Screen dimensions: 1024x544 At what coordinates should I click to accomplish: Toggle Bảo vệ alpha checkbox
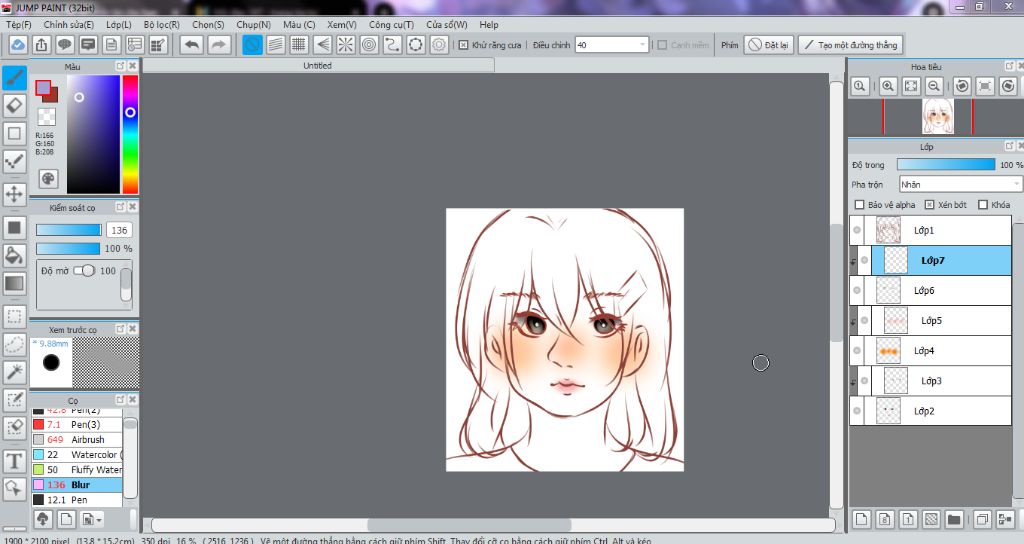pos(859,204)
